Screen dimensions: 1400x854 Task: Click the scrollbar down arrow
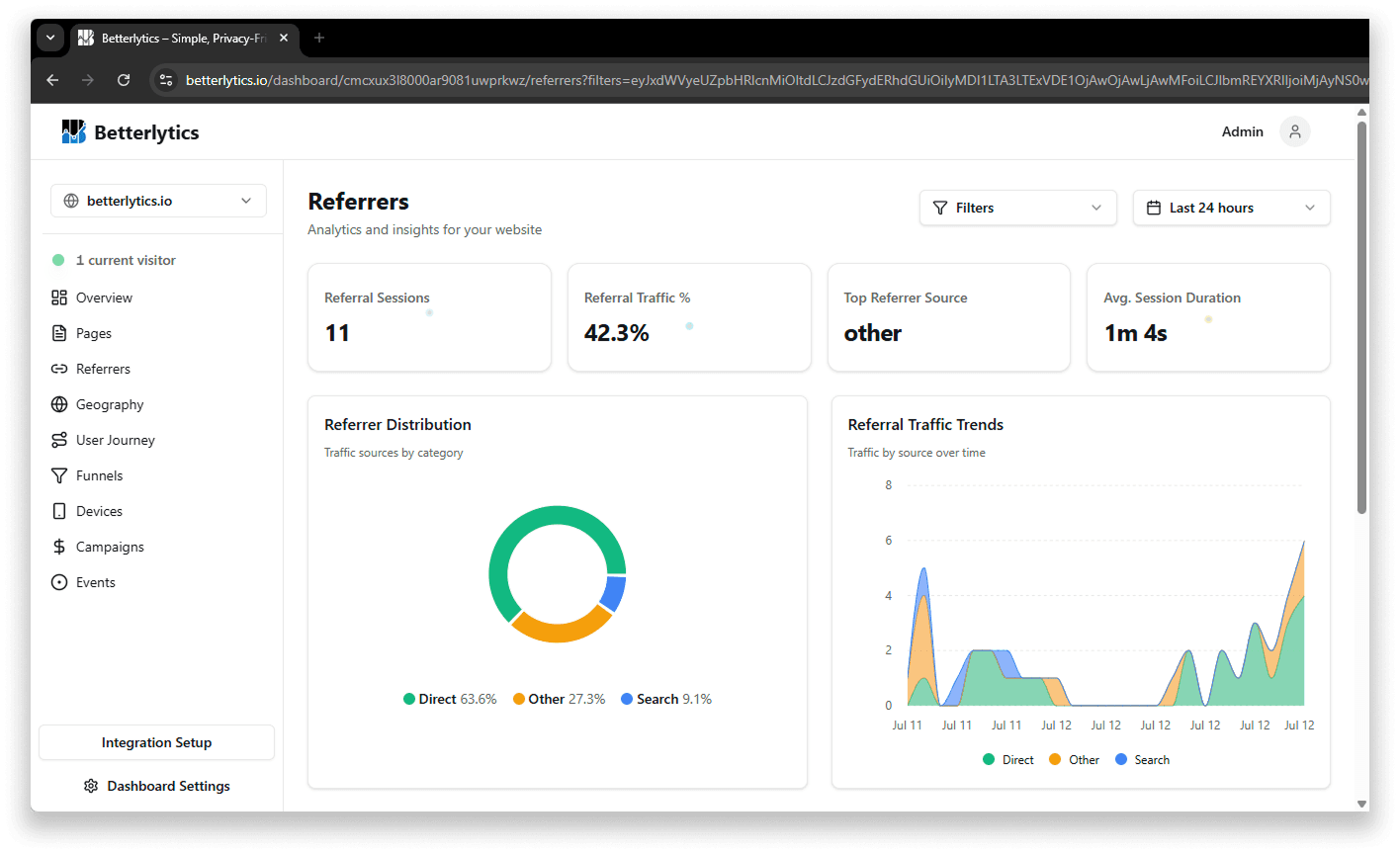[x=1361, y=805]
